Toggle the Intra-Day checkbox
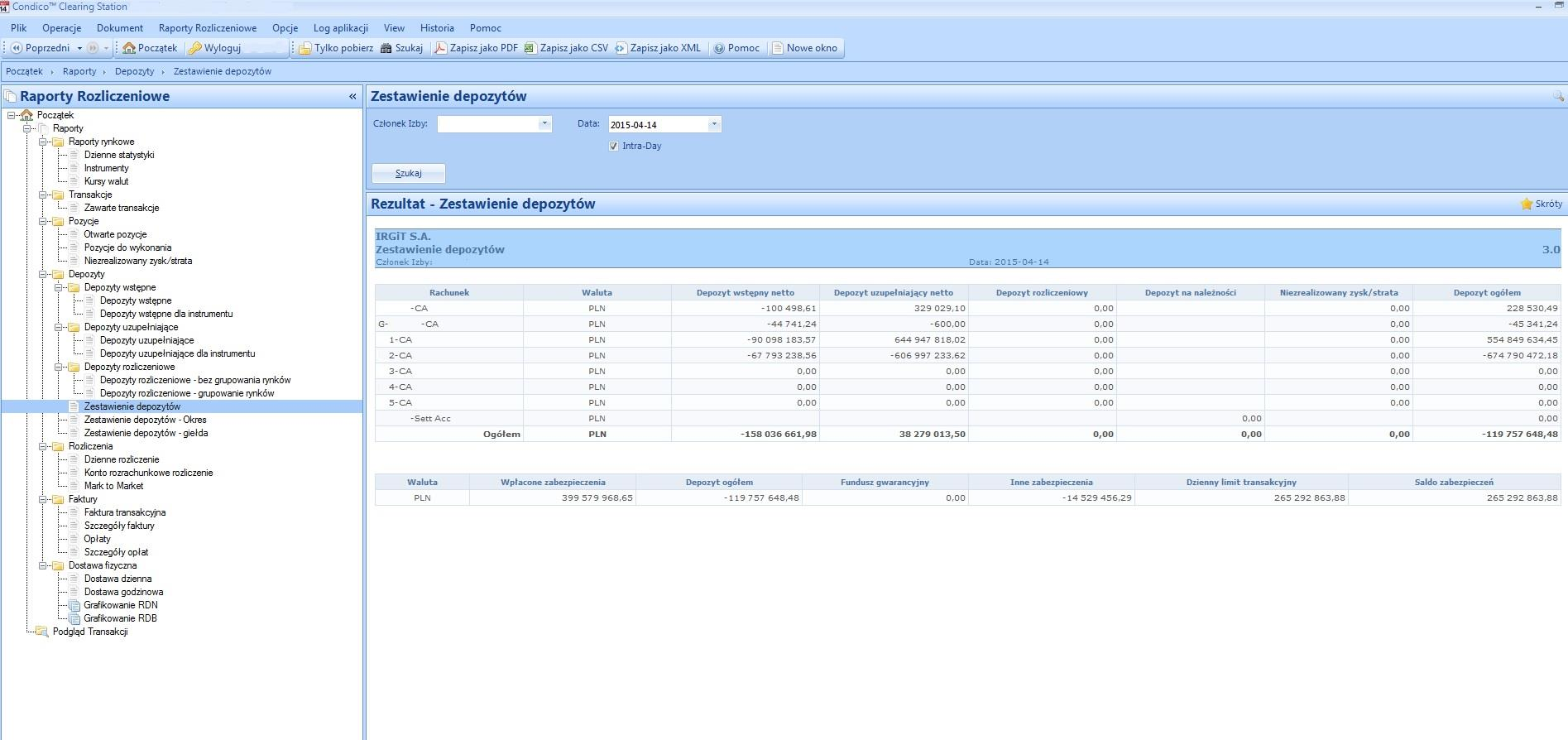 613,146
